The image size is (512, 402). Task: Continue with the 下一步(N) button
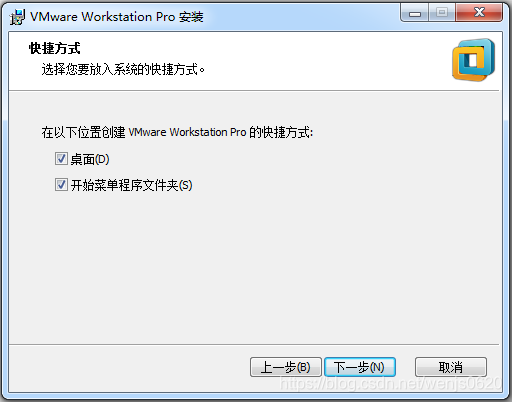pyautogui.click(x=360, y=367)
